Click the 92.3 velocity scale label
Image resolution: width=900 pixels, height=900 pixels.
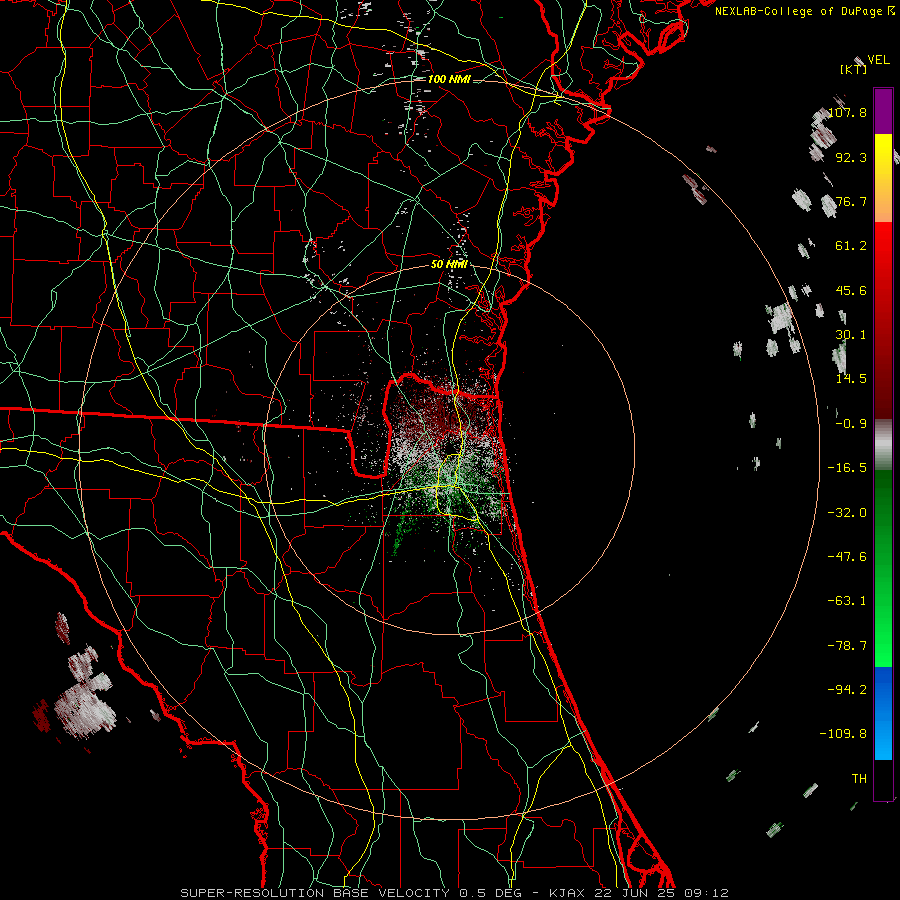[x=851, y=157]
